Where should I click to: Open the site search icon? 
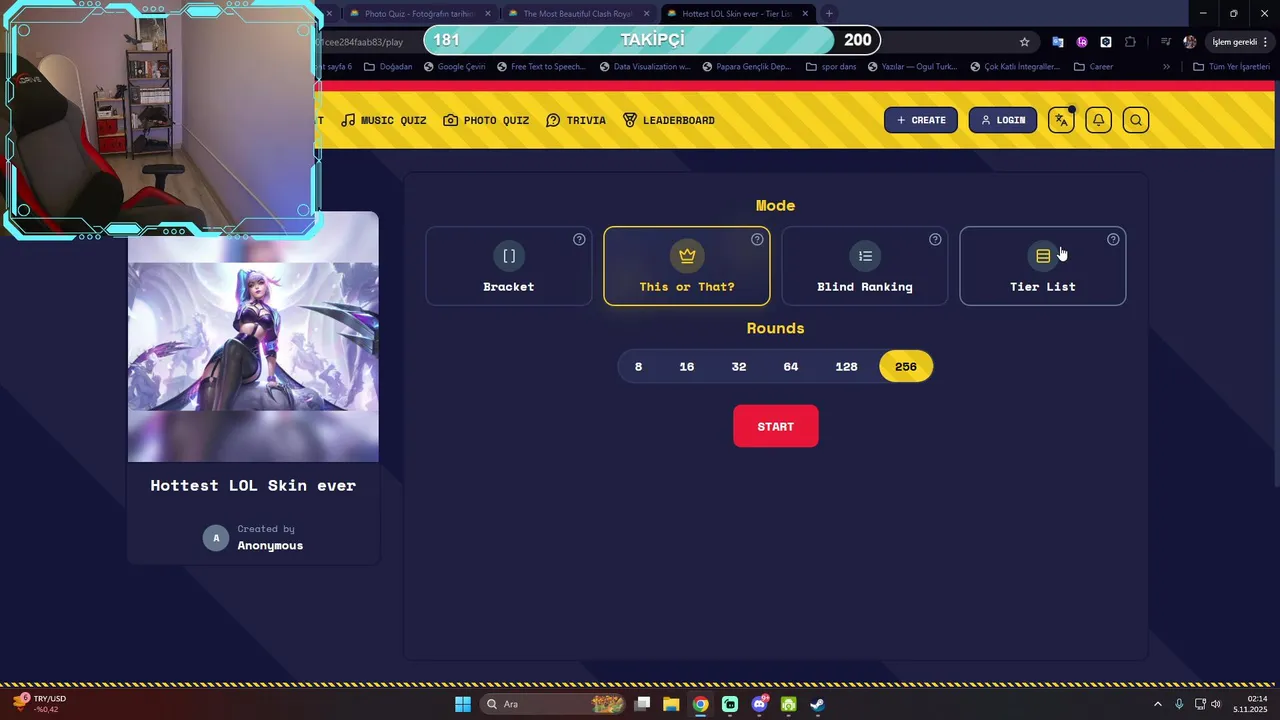pos(1136,120)
